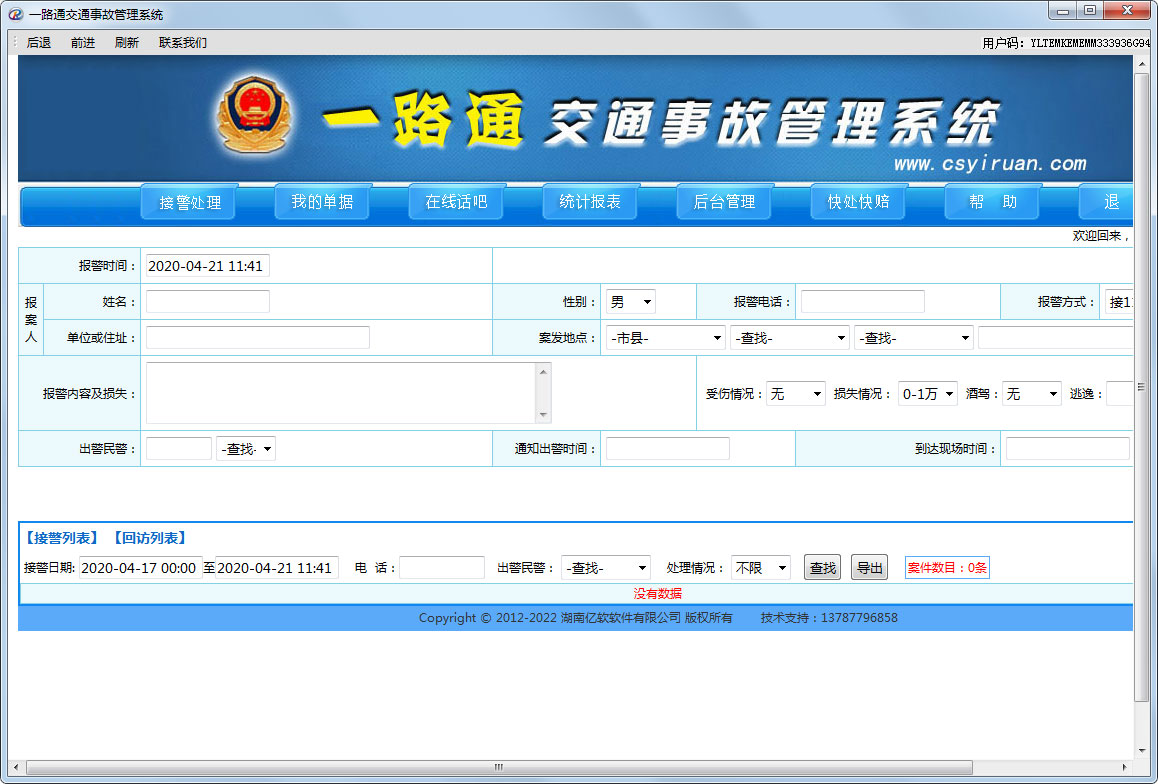Click the 导出 export button
Viewport: 1158px width, 784px height.
pyautogui.click(x=869, y=568)
